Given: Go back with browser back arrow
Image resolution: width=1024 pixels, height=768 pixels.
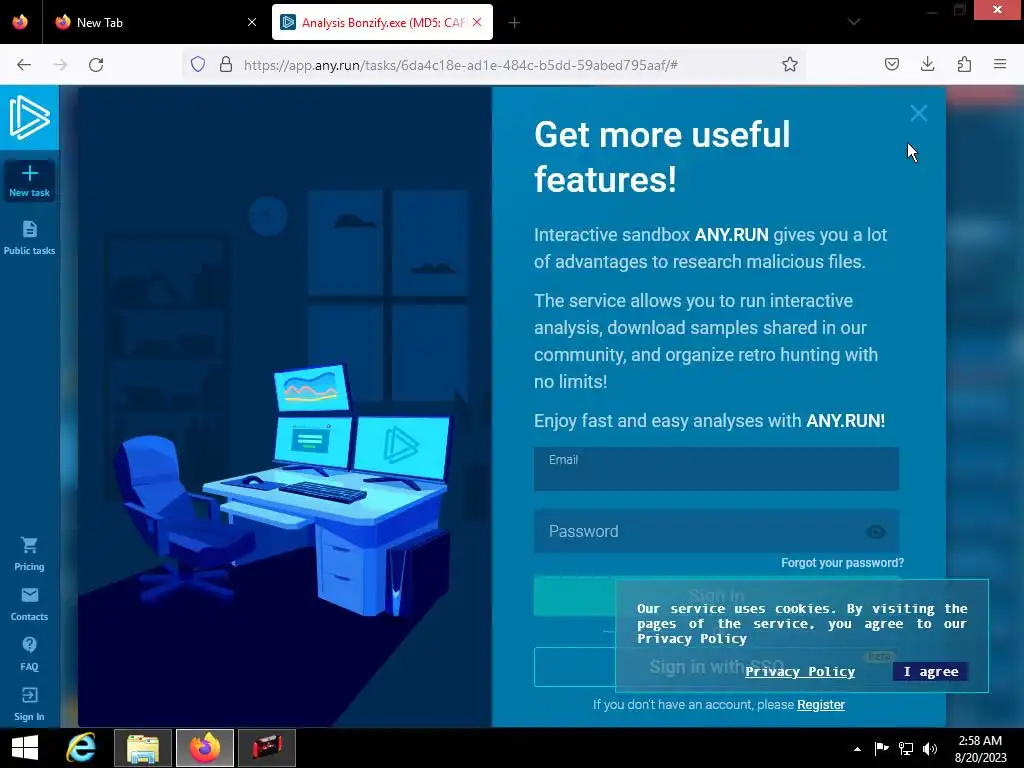Looking at the screenshot, I should pyautogui.click(x=24, y=65).
